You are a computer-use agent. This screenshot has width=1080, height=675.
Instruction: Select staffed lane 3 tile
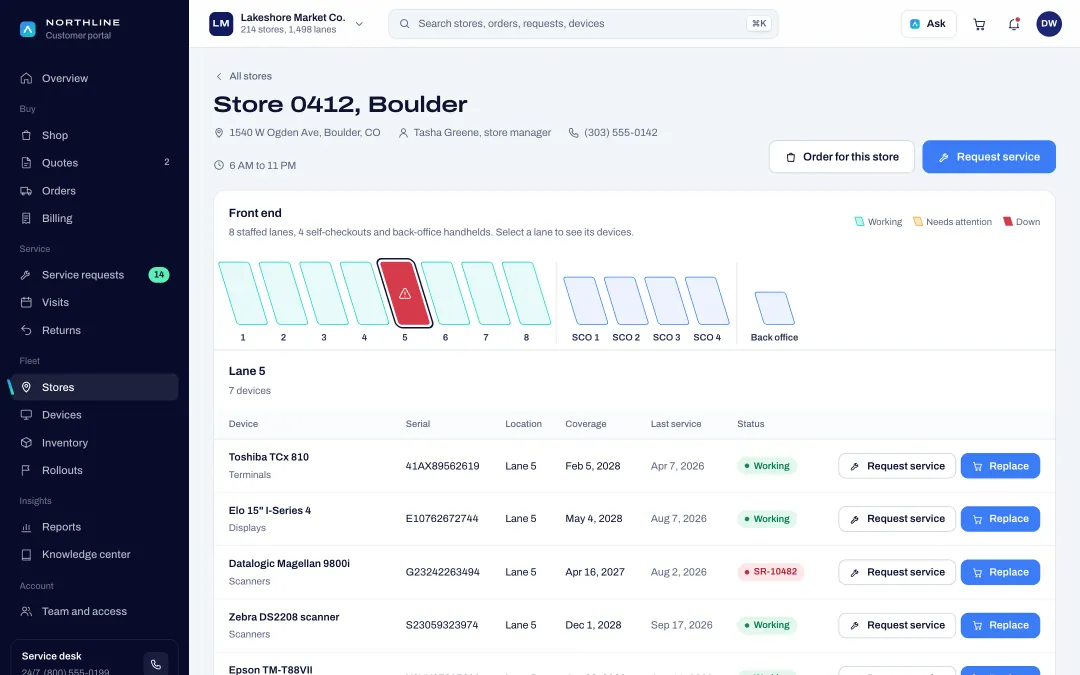tap(324, 293)
